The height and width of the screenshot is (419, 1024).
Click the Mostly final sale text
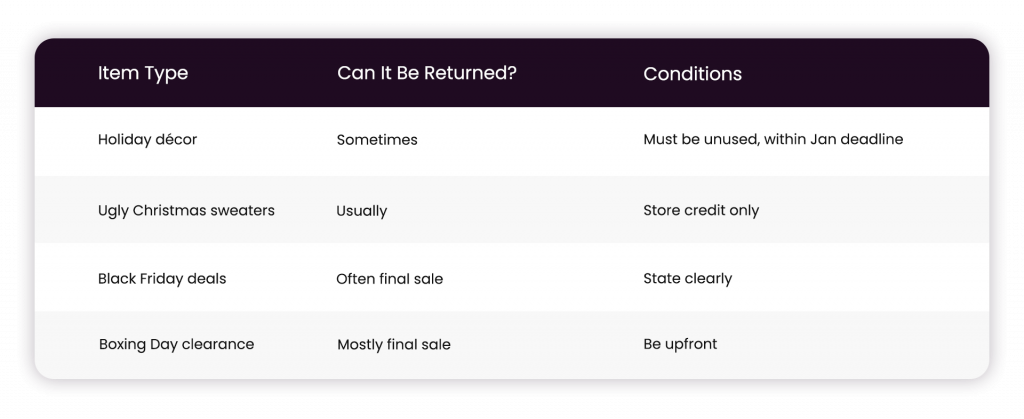(394, 345)
